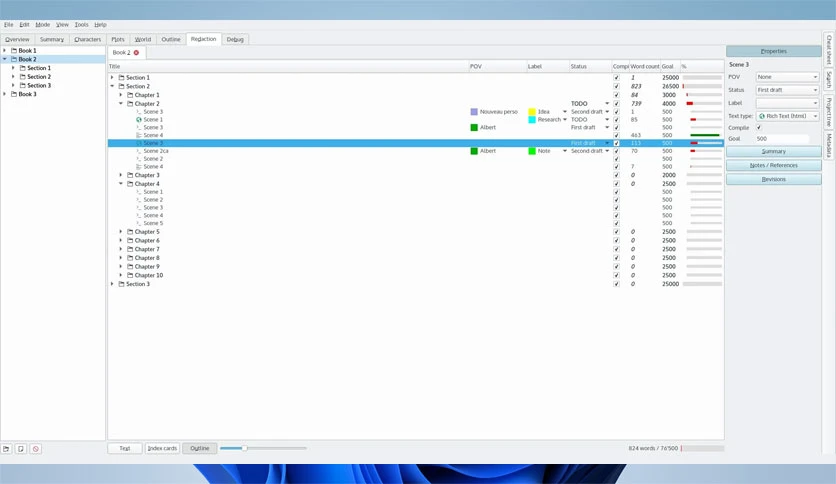Click the Scene 1 globe icon in Chapter 2
836x484 pixels.
139,119
